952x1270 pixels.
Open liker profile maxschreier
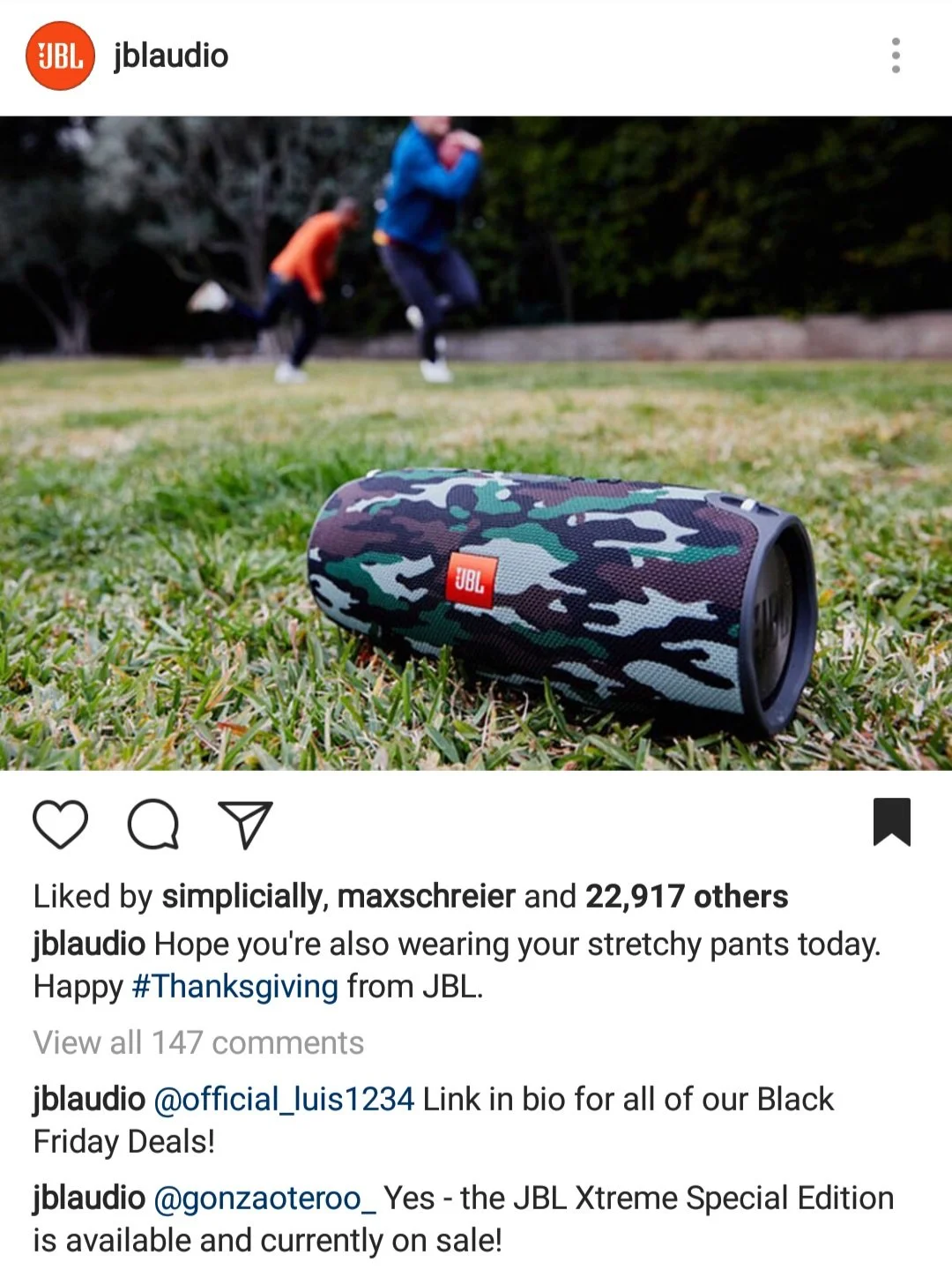point(426,897)
